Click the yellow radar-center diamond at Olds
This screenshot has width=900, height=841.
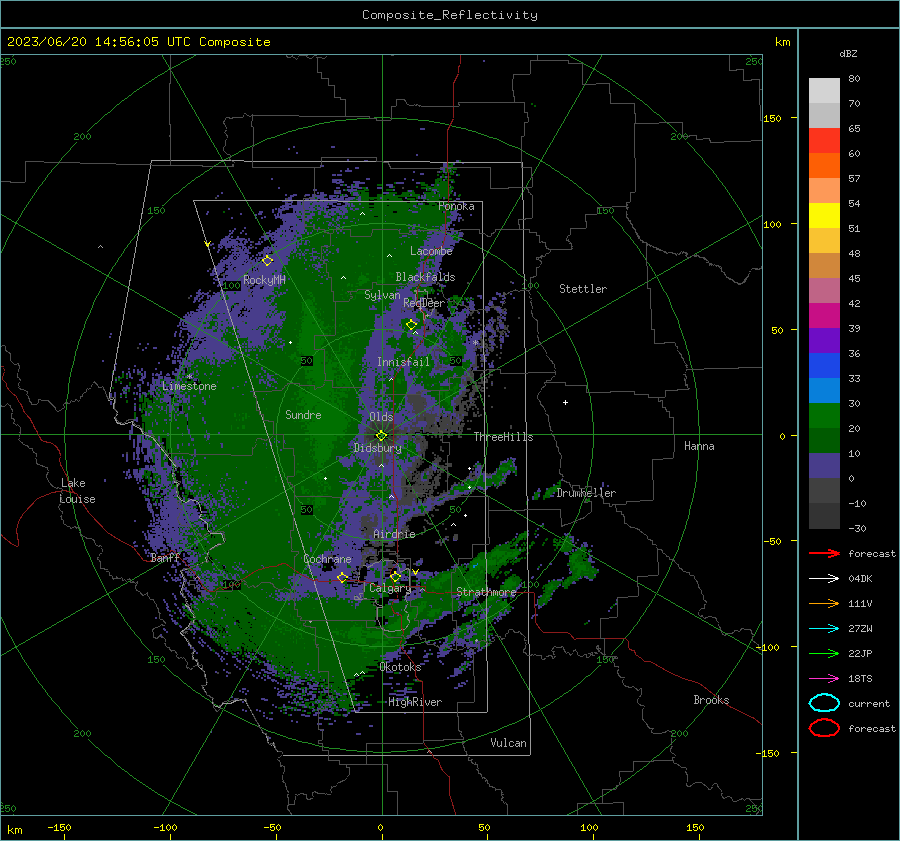[381, 436]
